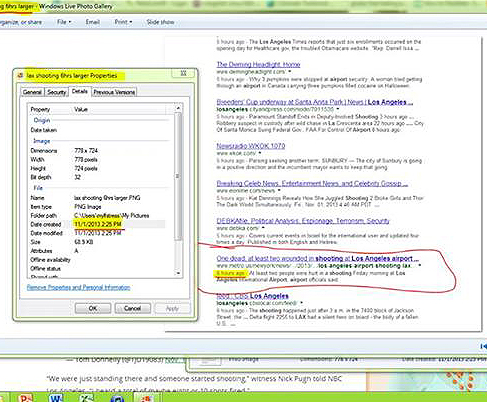
Task: Open the File menu in Photo Gallery
Action: (x=64, y=22)
